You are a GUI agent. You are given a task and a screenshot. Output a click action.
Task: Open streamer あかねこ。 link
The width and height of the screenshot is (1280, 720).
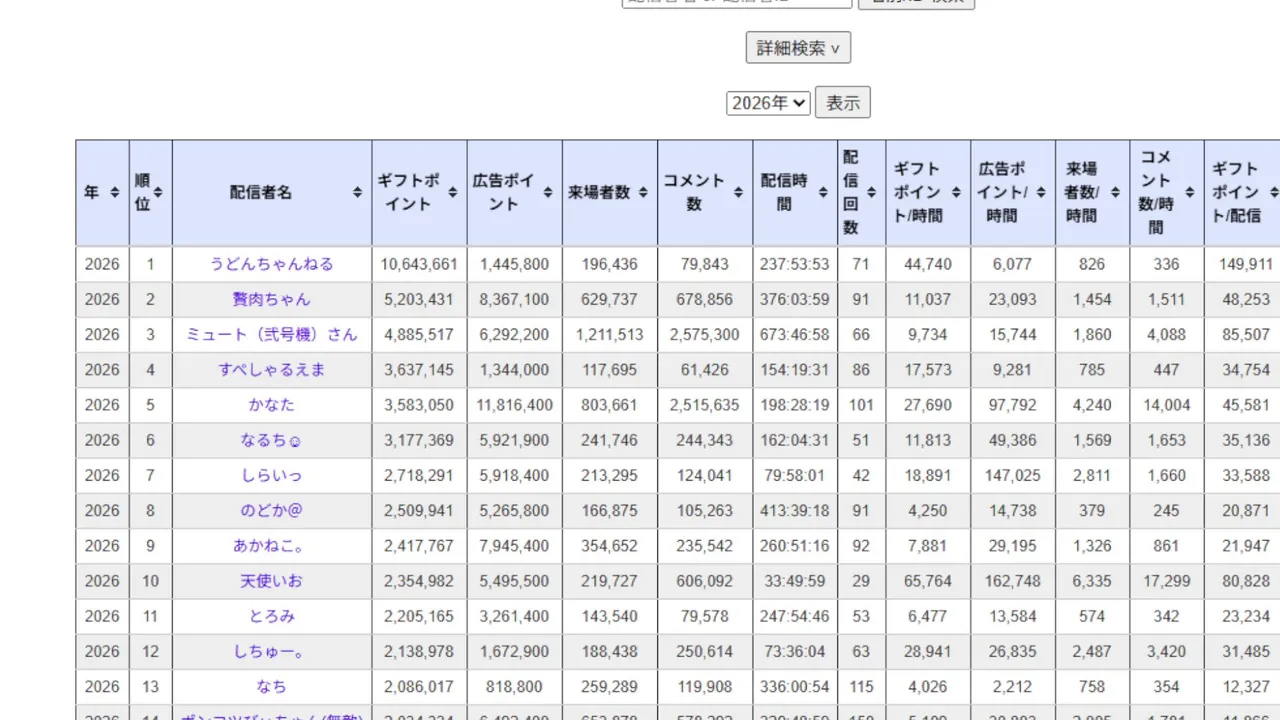point(272,546)
